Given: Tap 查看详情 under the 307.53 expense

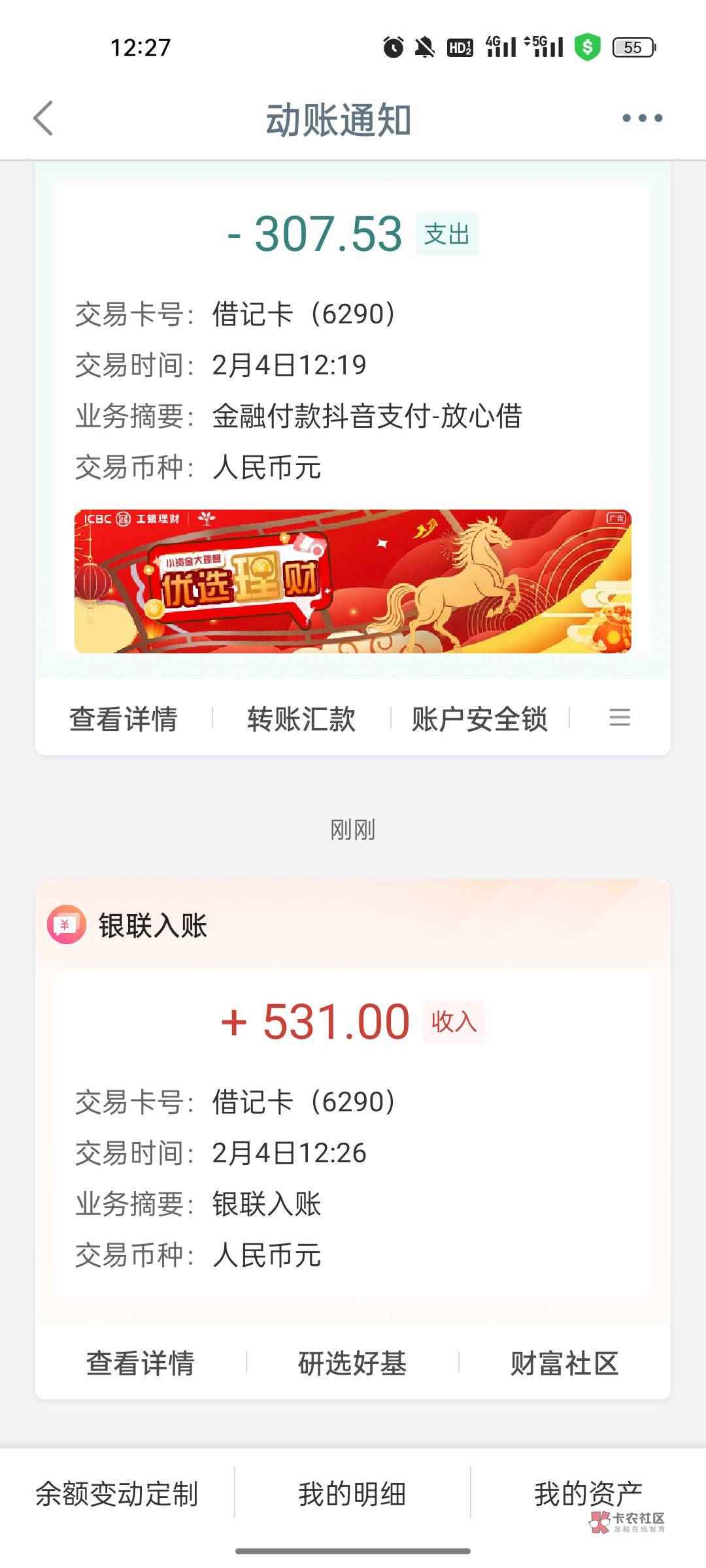Looking at the screenshot, I should point(124,719).
